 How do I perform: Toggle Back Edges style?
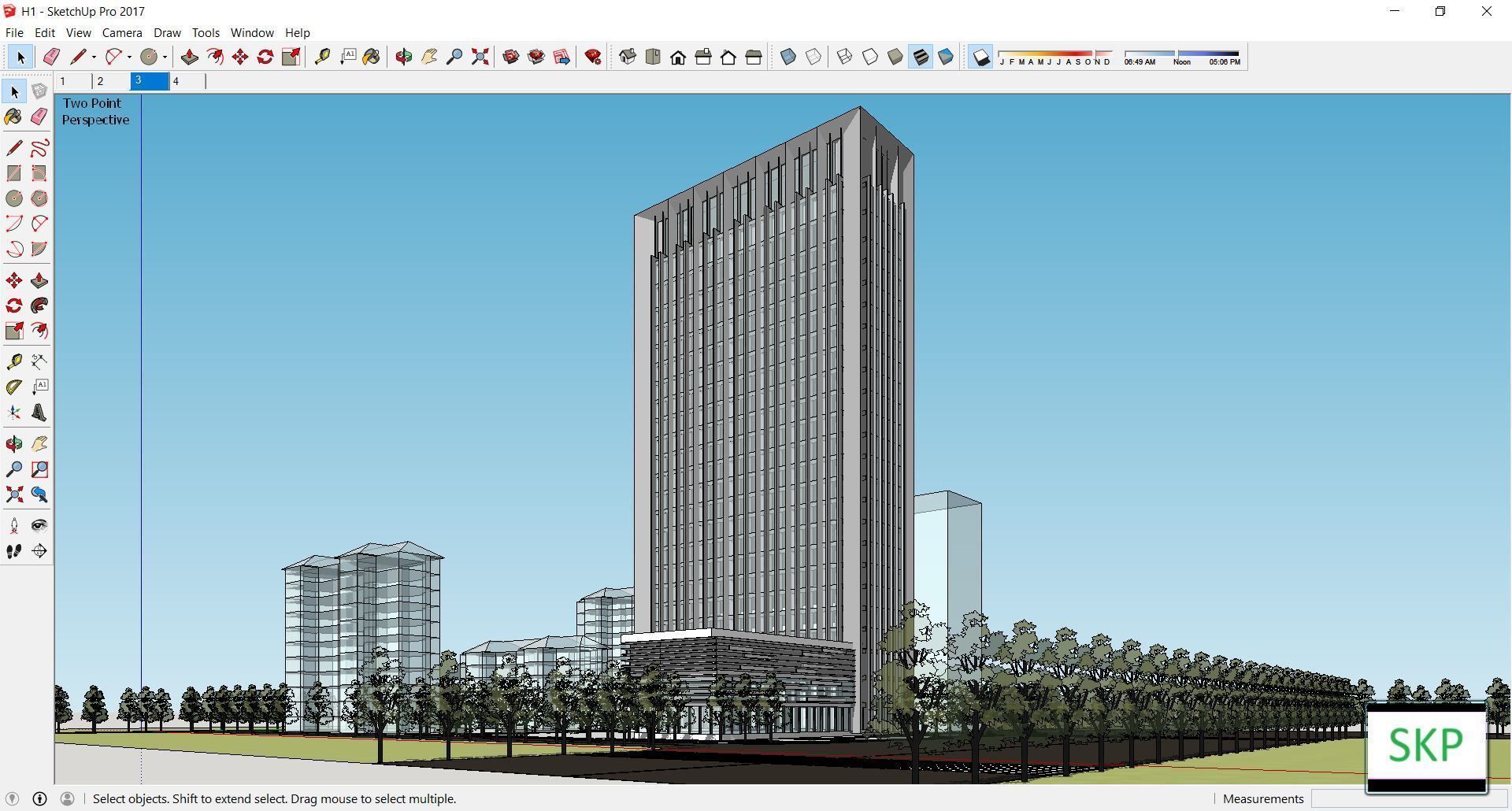[x=813, y=57]
